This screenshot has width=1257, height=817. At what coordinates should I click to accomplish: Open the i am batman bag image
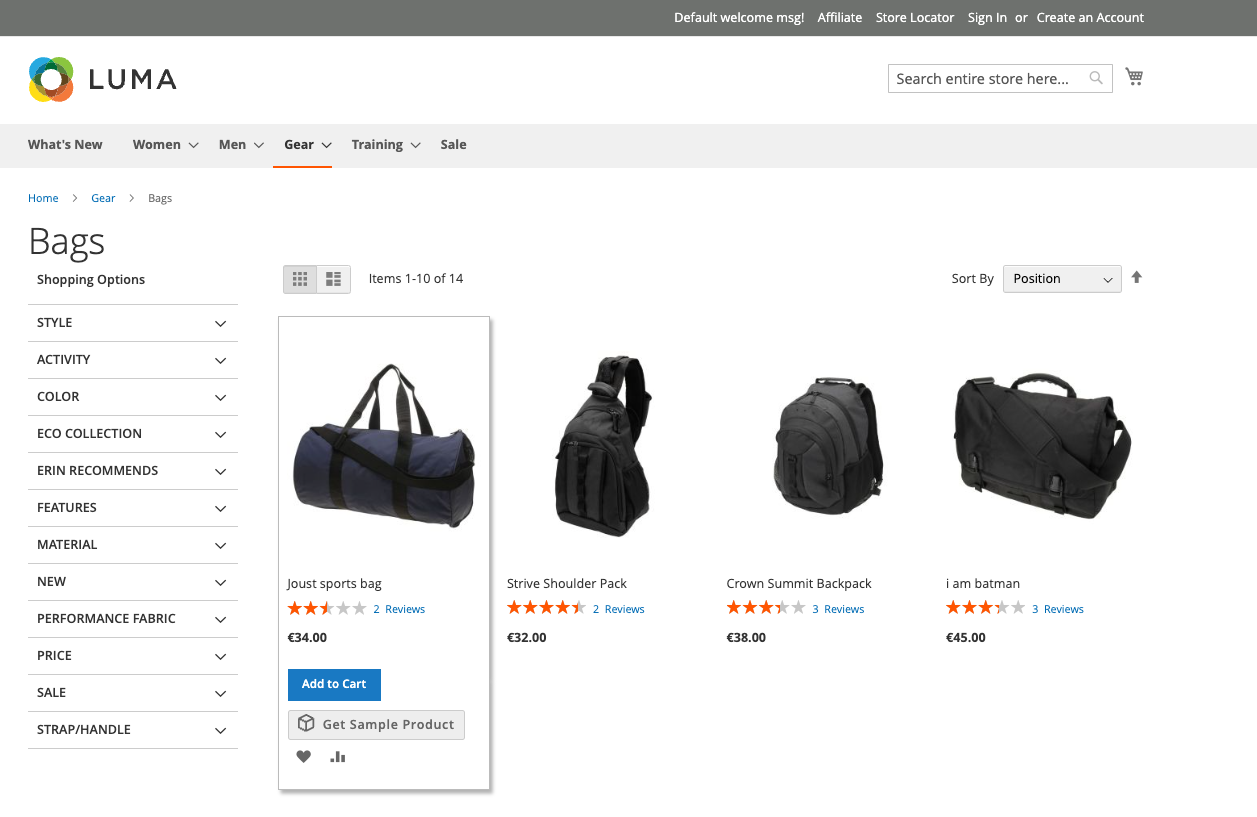pyautogui.click(x=1043, y=445)
